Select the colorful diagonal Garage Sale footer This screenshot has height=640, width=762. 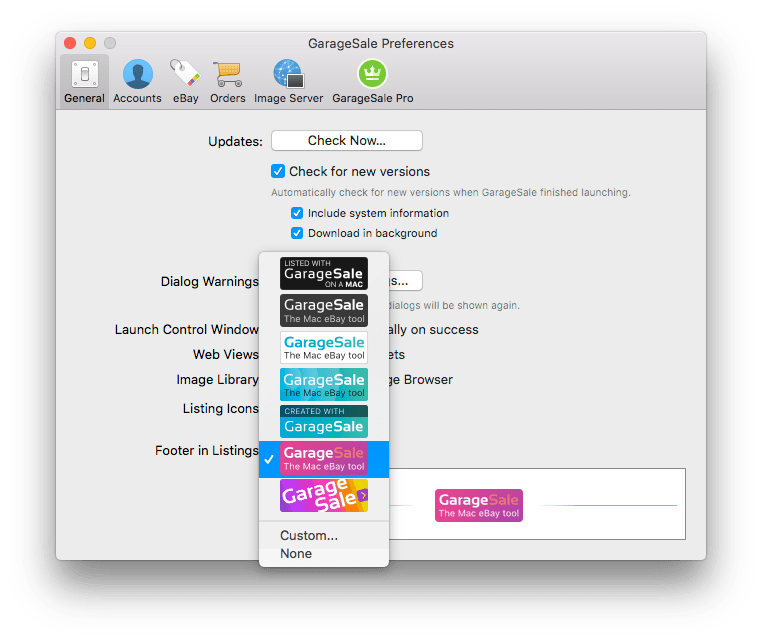coord(323,495)
